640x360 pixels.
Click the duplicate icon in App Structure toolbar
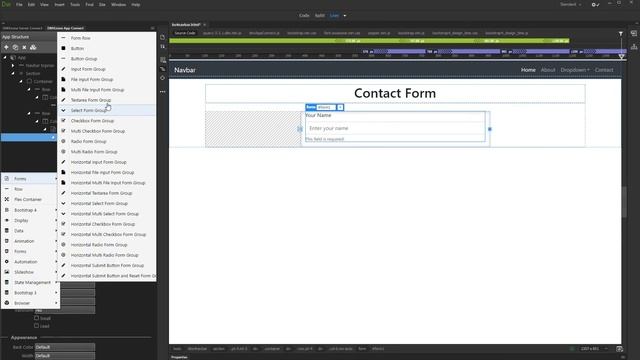pyautogui.click(x=16, y=47)
